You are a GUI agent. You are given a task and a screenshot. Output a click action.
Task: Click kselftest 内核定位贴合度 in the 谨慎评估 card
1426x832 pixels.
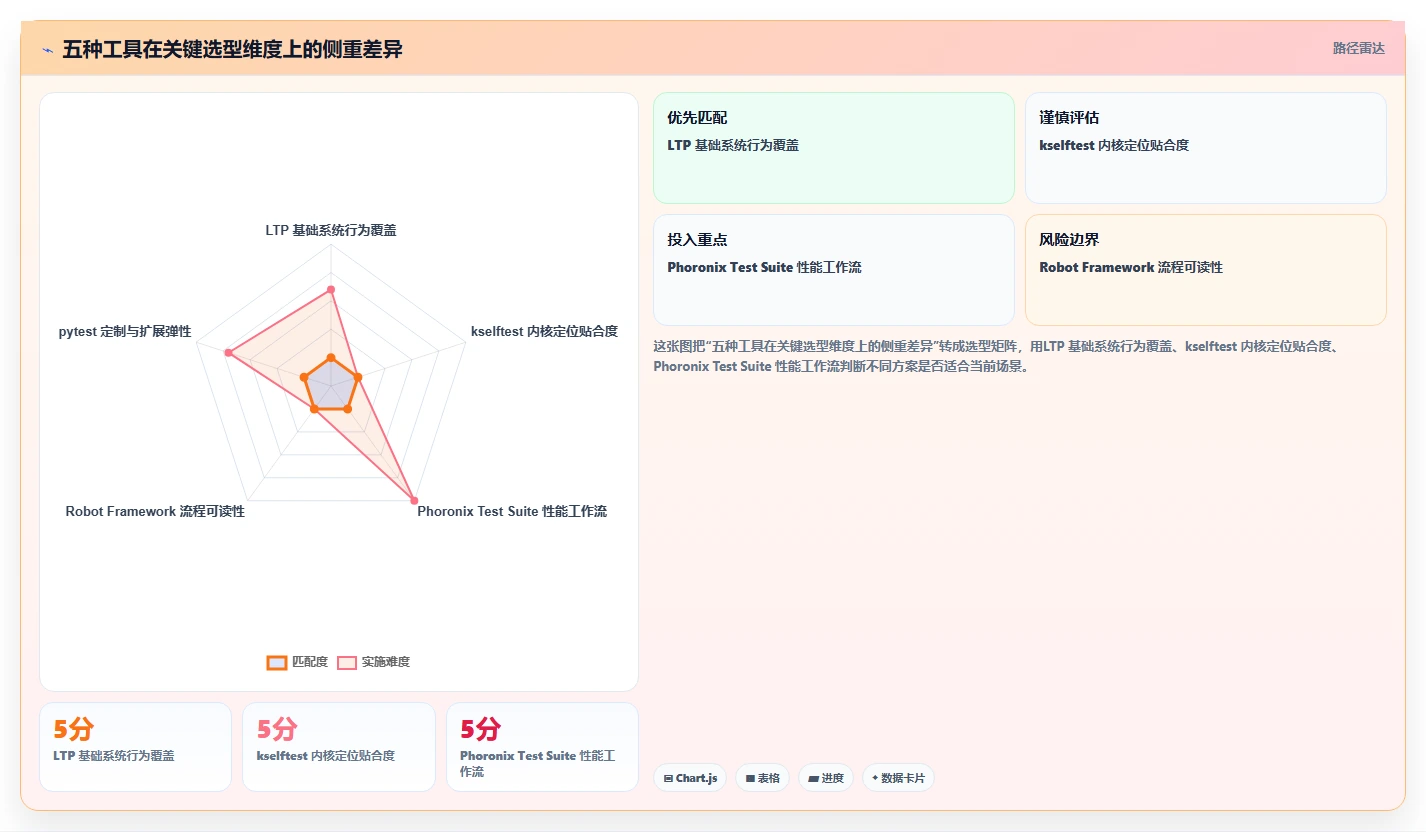1114,145
